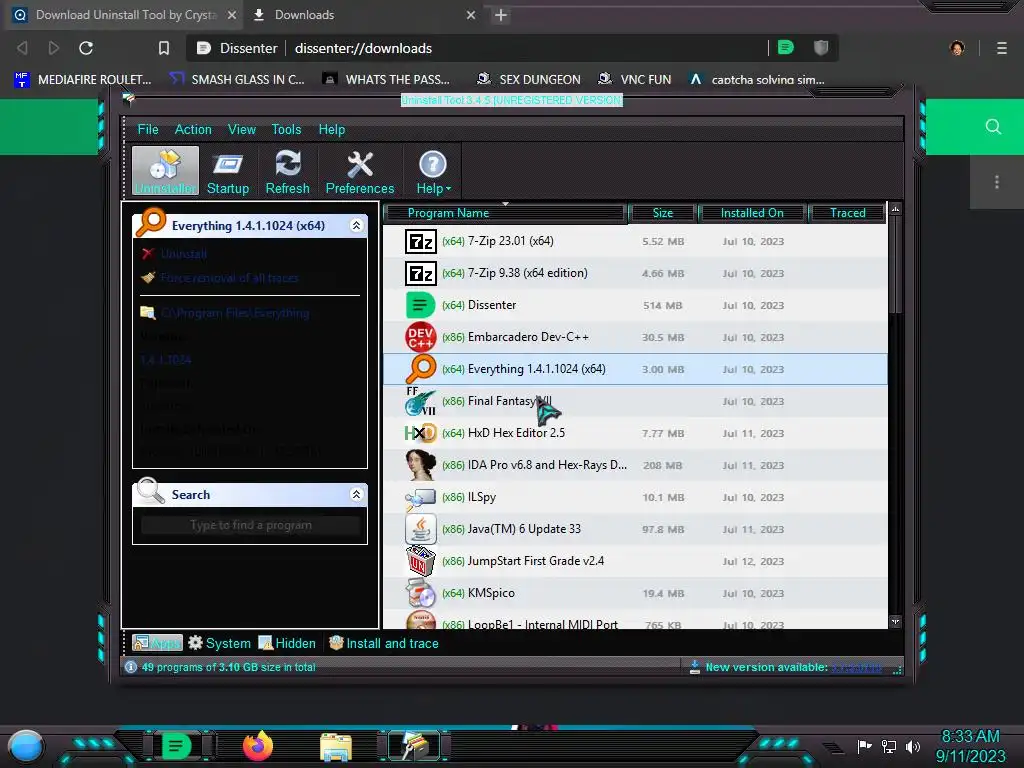
Task: Open the Uninstaller toolbar view
Action: [x=165, y=170]
